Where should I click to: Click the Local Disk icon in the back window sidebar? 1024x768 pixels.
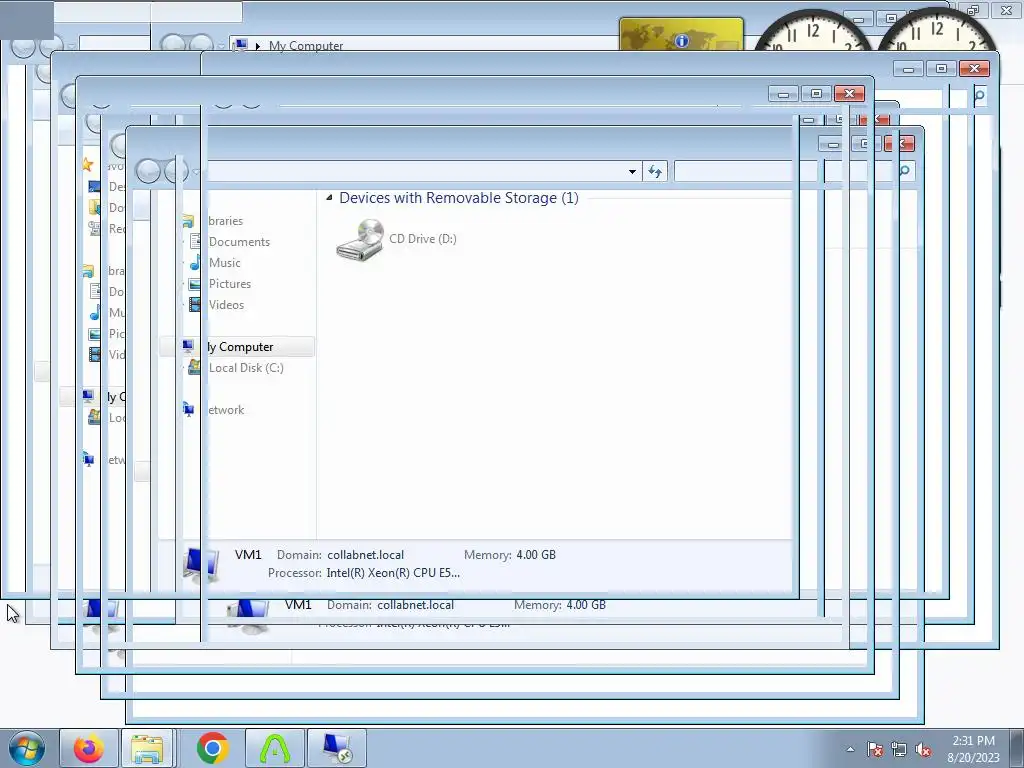coord(94,417)
